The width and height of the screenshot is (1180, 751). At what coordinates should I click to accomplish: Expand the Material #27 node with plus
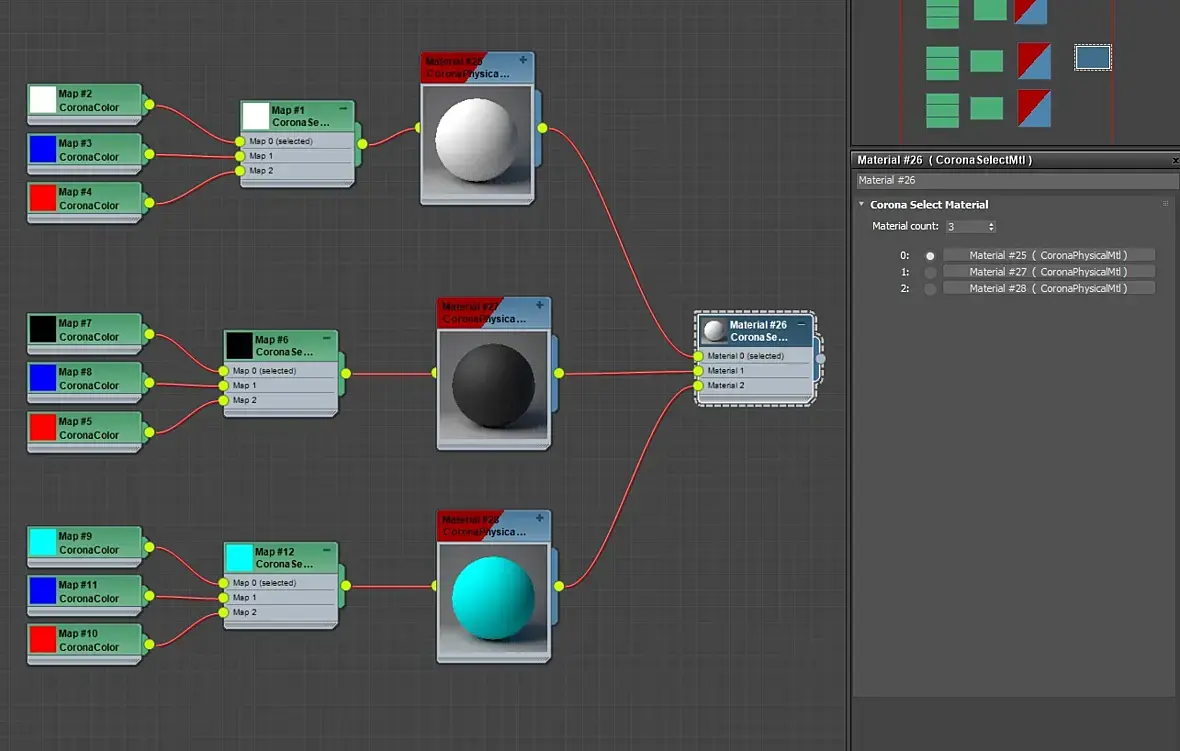(x=540, y=305)
